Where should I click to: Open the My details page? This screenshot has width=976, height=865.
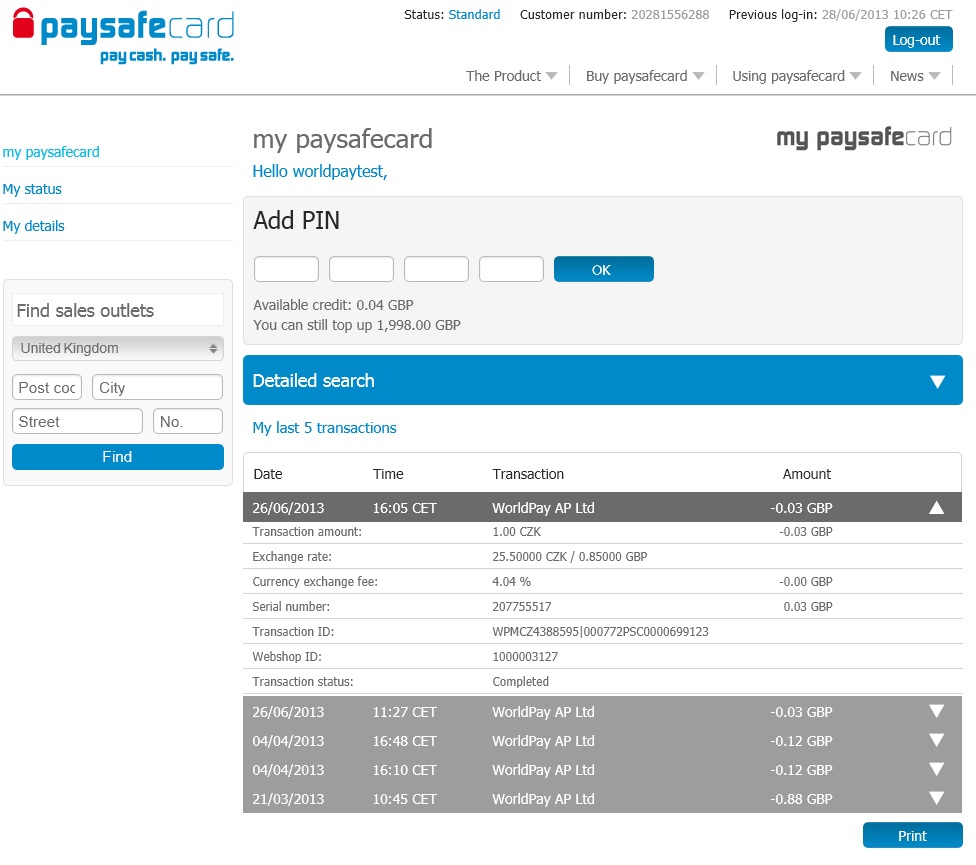[x=34, y=226]
